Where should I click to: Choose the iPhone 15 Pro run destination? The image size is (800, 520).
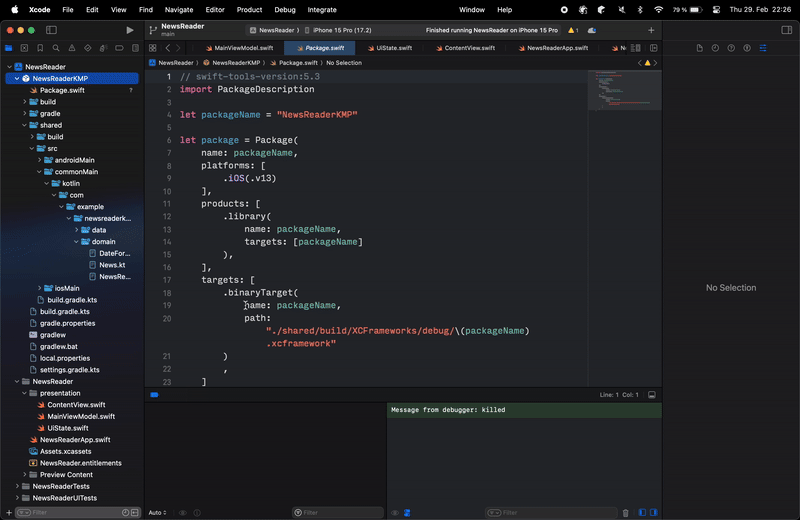point(338,30)
